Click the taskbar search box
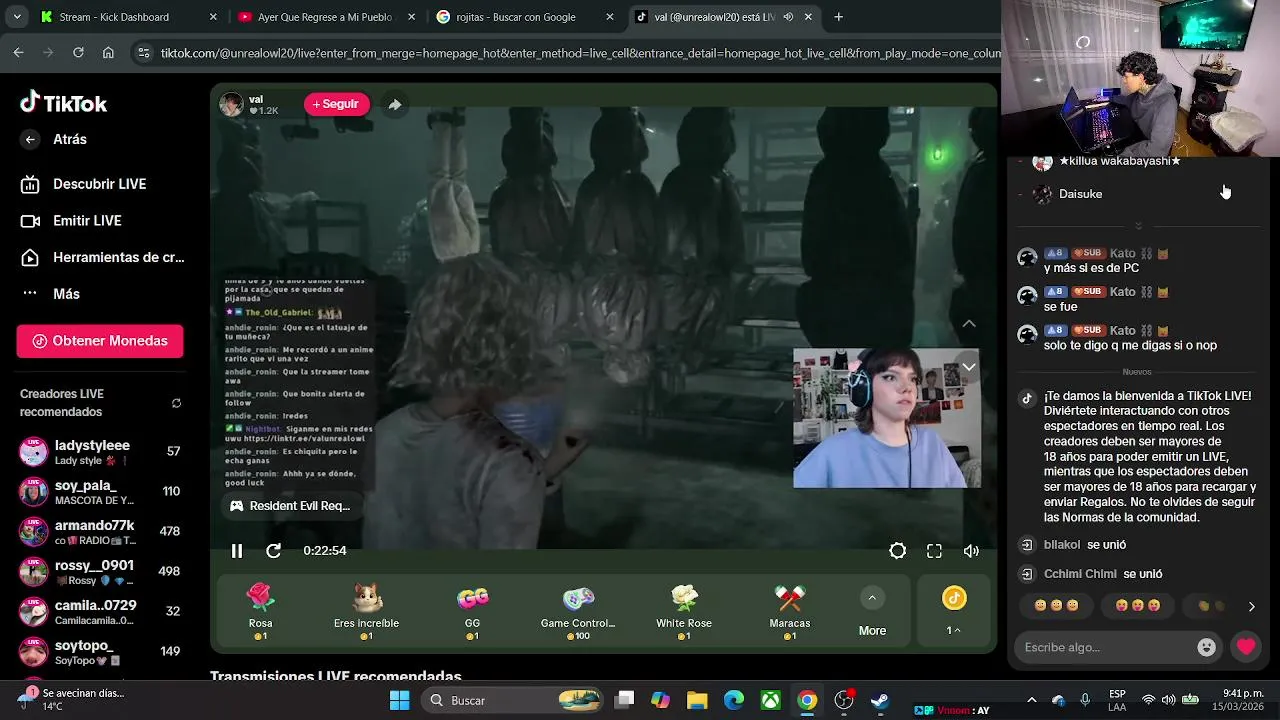The height and width of the screenshot is (720, 1280). pyautogui.click(x=512, y=700)
